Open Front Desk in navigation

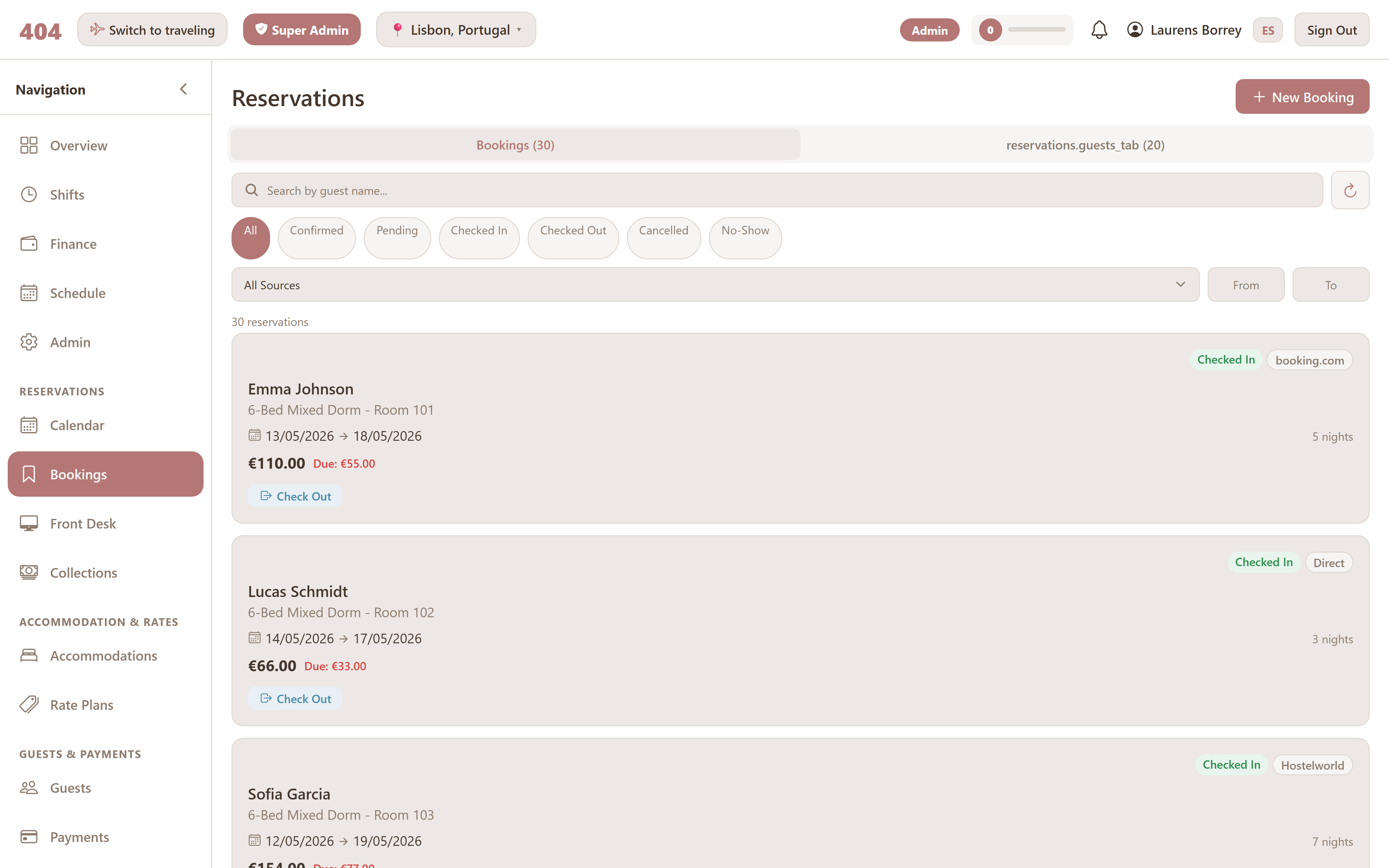[105, 523]
